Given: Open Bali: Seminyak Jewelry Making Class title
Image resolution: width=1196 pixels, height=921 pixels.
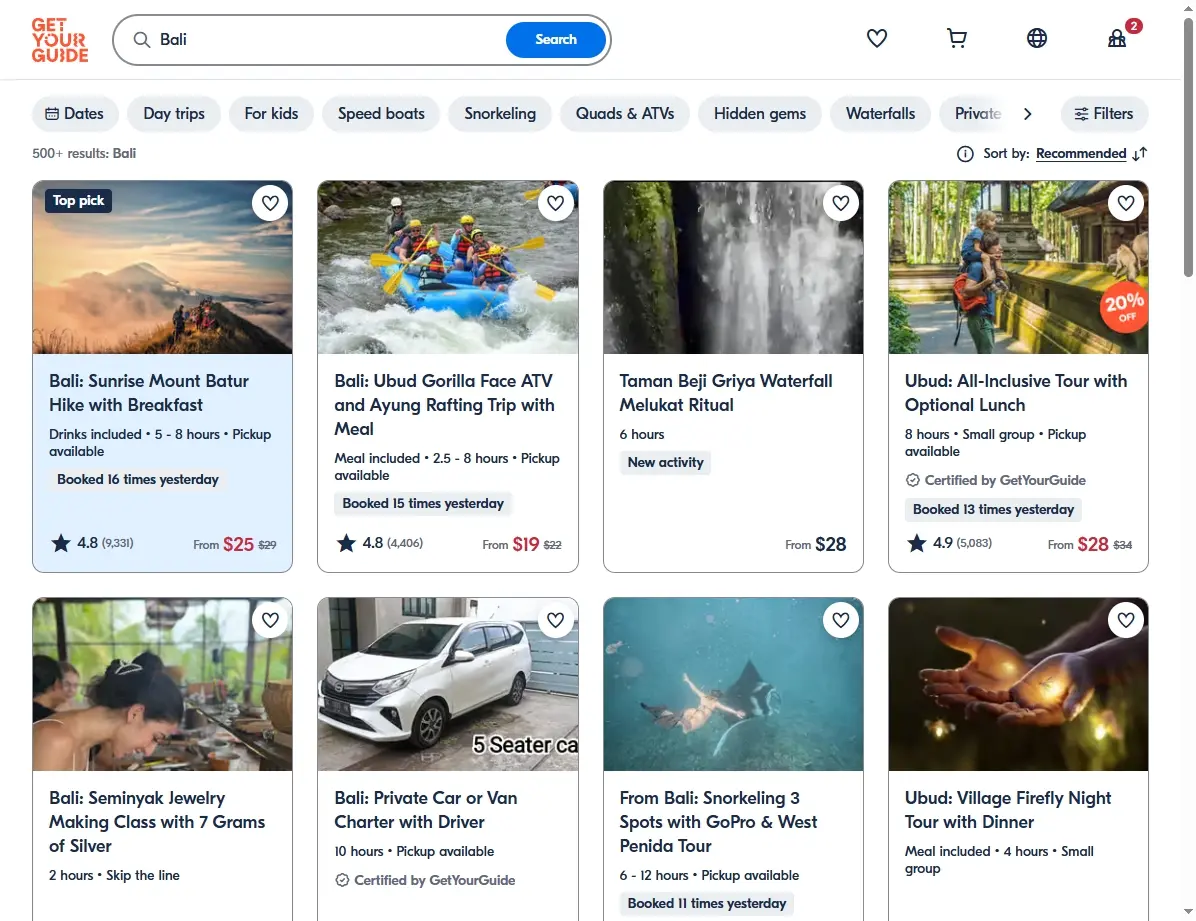Looking at the screenshot, I should click(157, 822).
